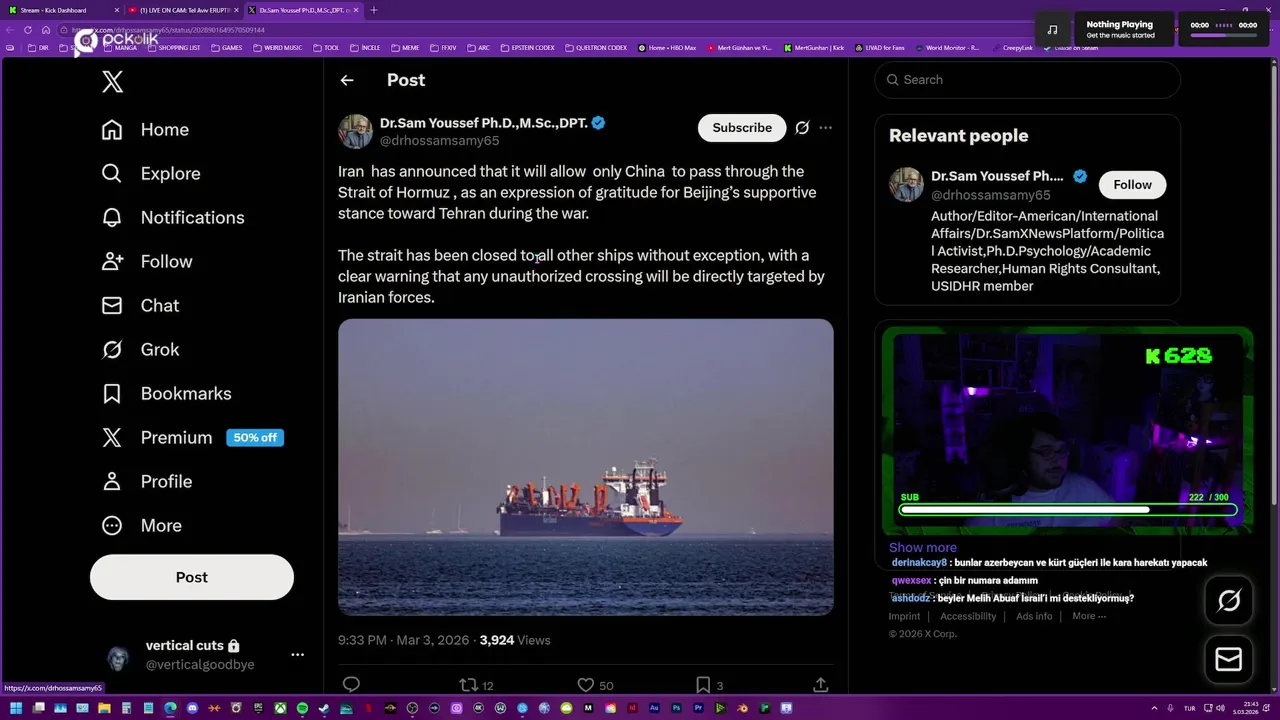Repost the post with 12 reposts
The width and height of the screenshot is (1280, 720).
(x=476, y=685)
